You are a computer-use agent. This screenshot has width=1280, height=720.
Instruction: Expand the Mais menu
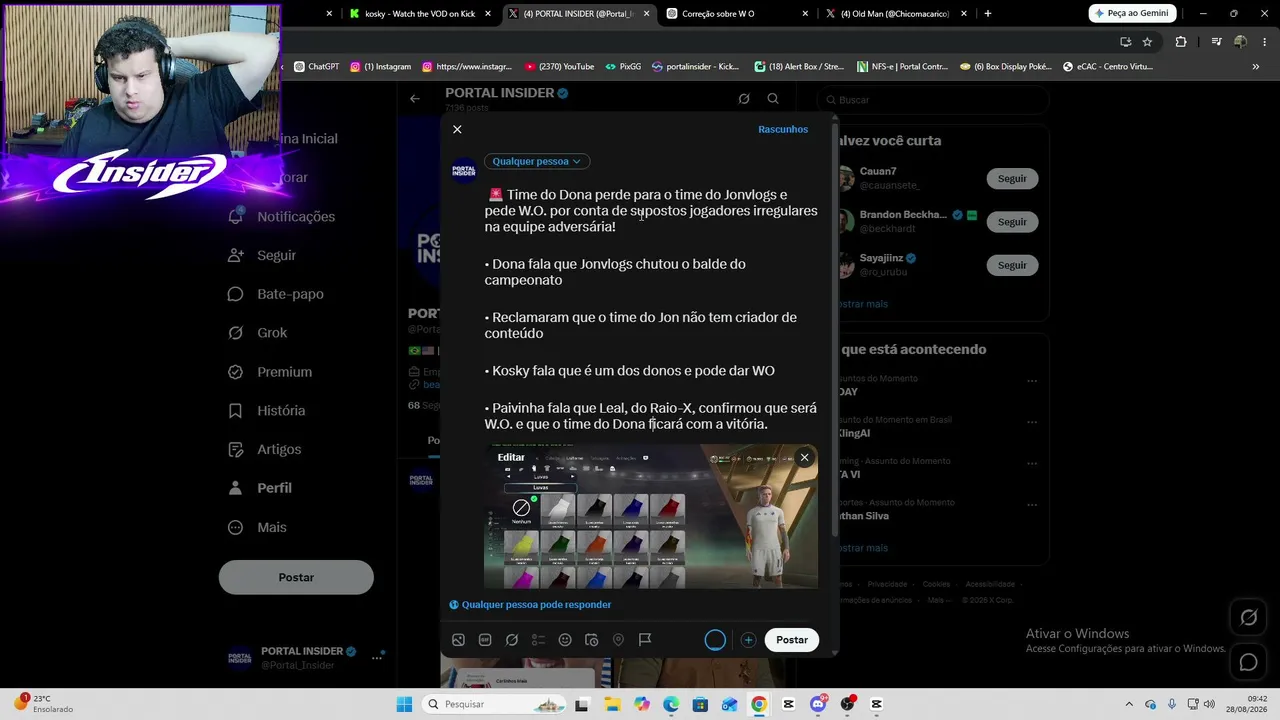[257, 527]
